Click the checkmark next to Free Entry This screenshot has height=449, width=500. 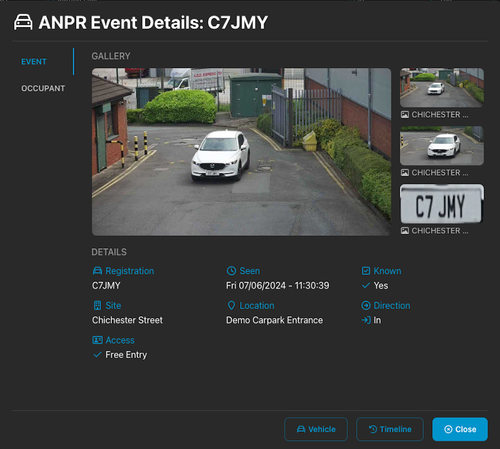pos(97,355)
